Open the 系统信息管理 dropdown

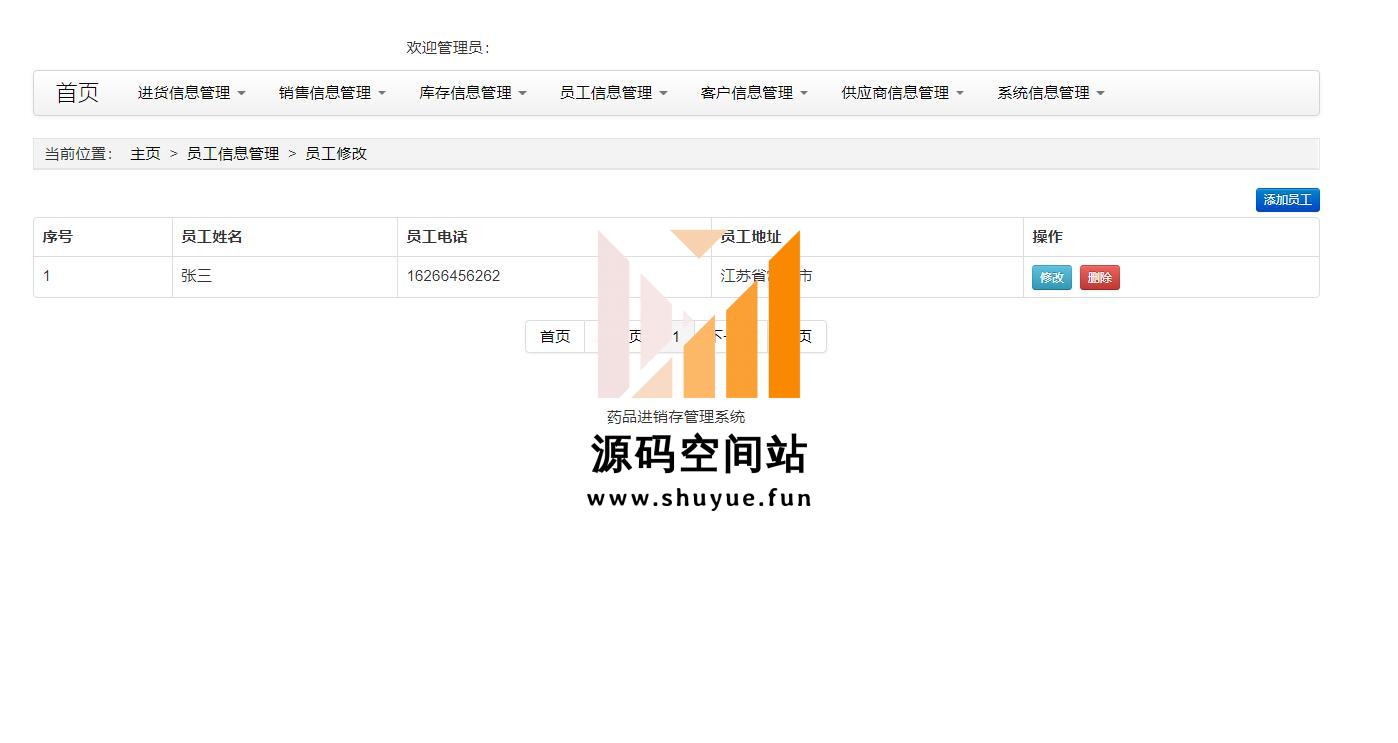pos(1051,93)
